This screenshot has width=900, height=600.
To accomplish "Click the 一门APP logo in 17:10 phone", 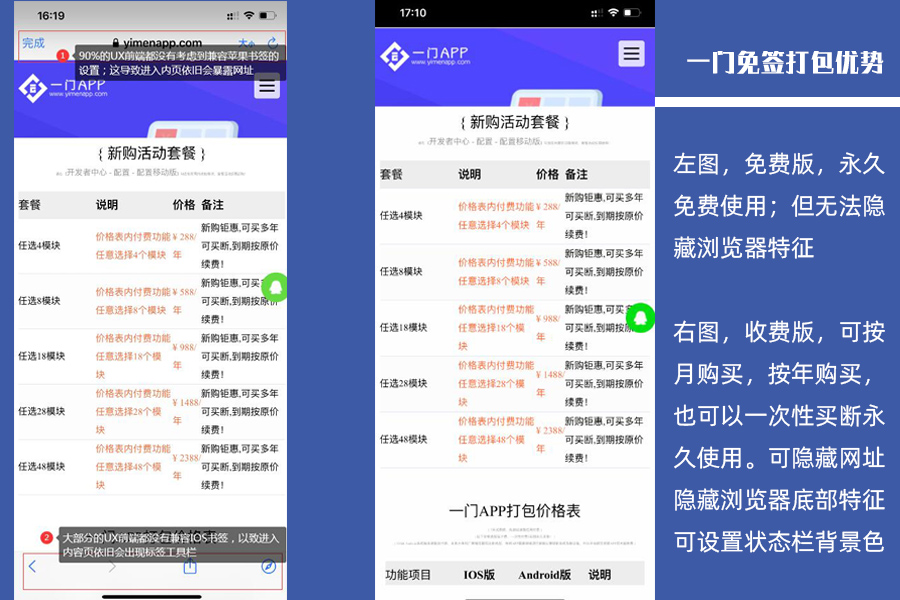I will [x=425, y=56].
